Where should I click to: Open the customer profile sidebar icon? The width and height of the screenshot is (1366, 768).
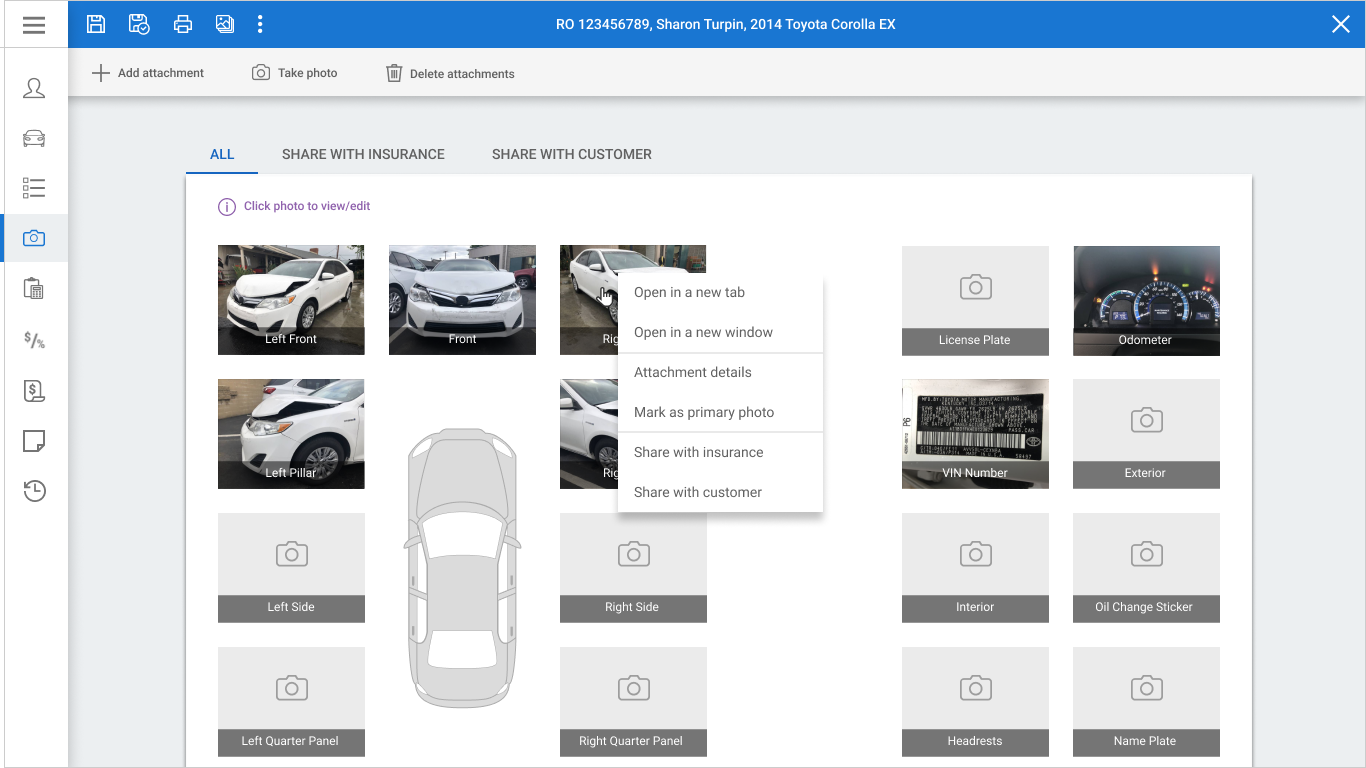[34, 88]
